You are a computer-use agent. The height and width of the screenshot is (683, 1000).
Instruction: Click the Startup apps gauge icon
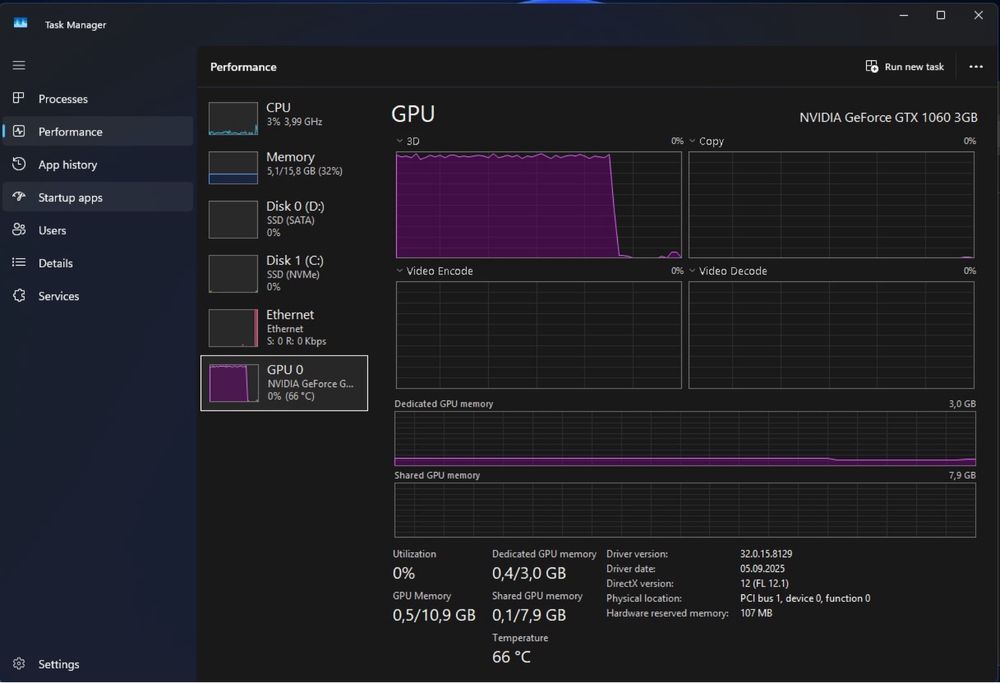pos(19,196)
